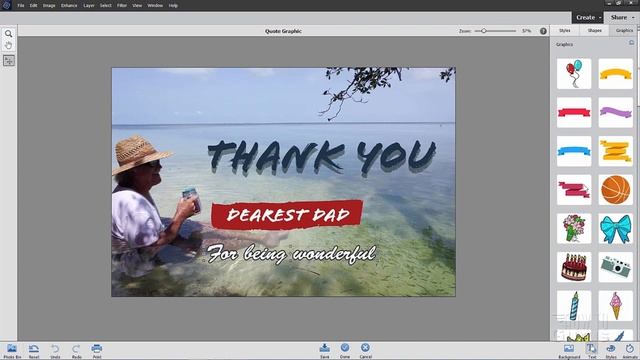Add the yellow banner graphic
640x360 pixels.
point(616,73)
